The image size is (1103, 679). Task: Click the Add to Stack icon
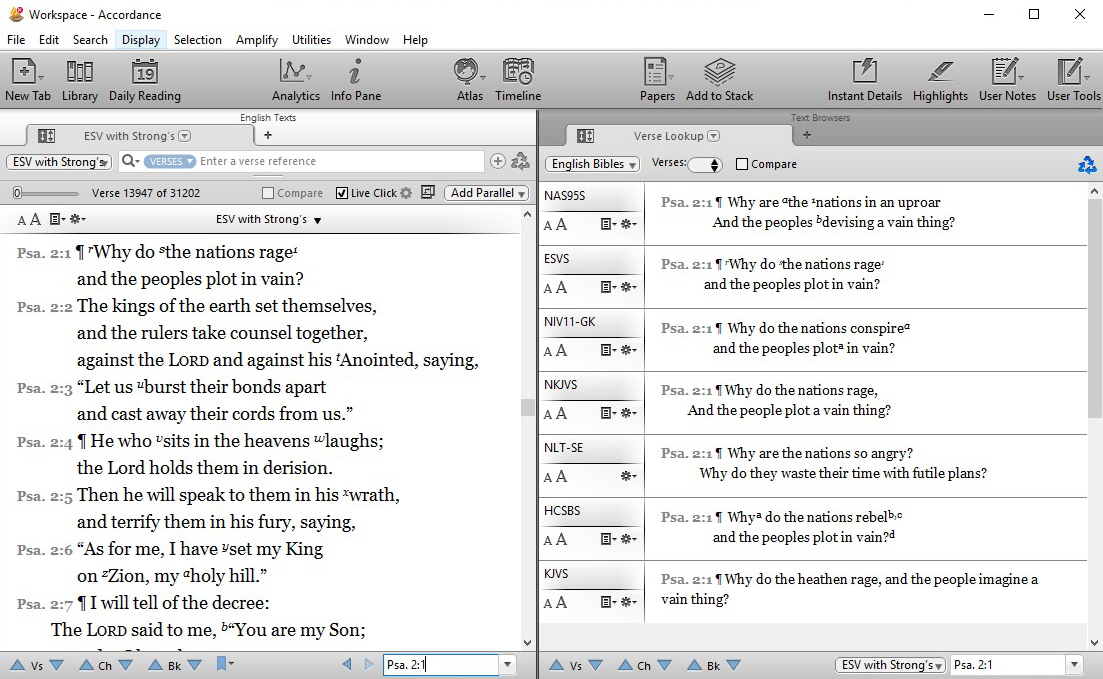(x=719, y=73)
